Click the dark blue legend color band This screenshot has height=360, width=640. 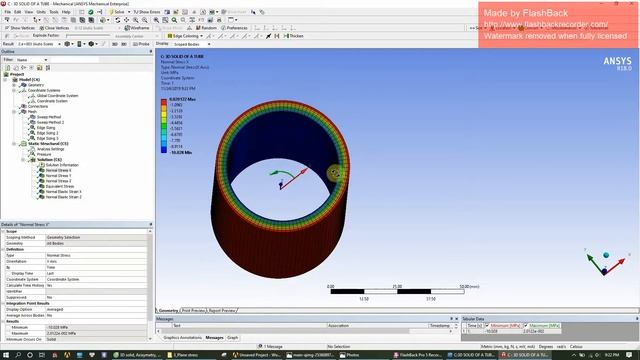coord(164,150)
